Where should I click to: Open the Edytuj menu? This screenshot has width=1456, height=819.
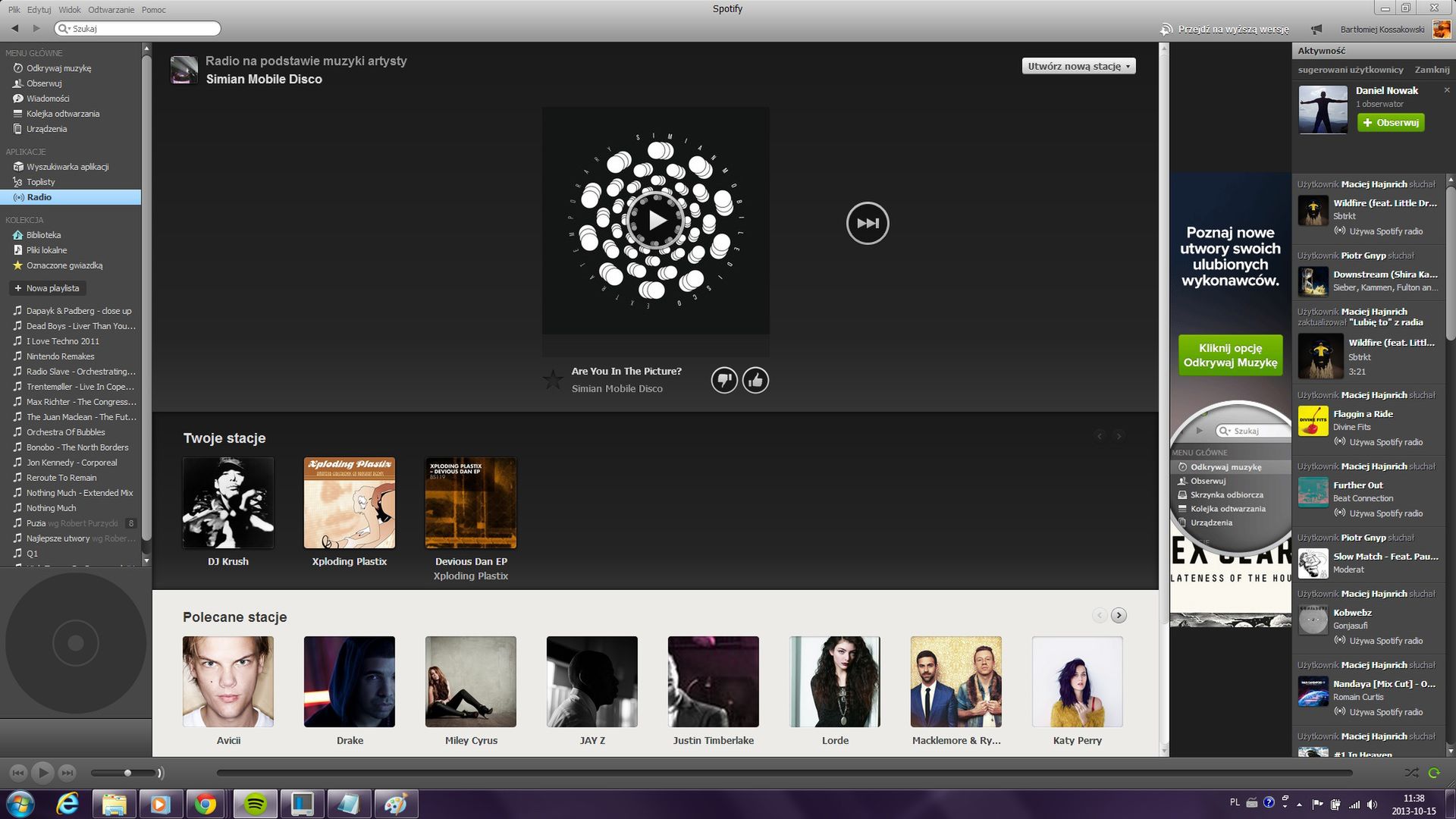(39, 9)
